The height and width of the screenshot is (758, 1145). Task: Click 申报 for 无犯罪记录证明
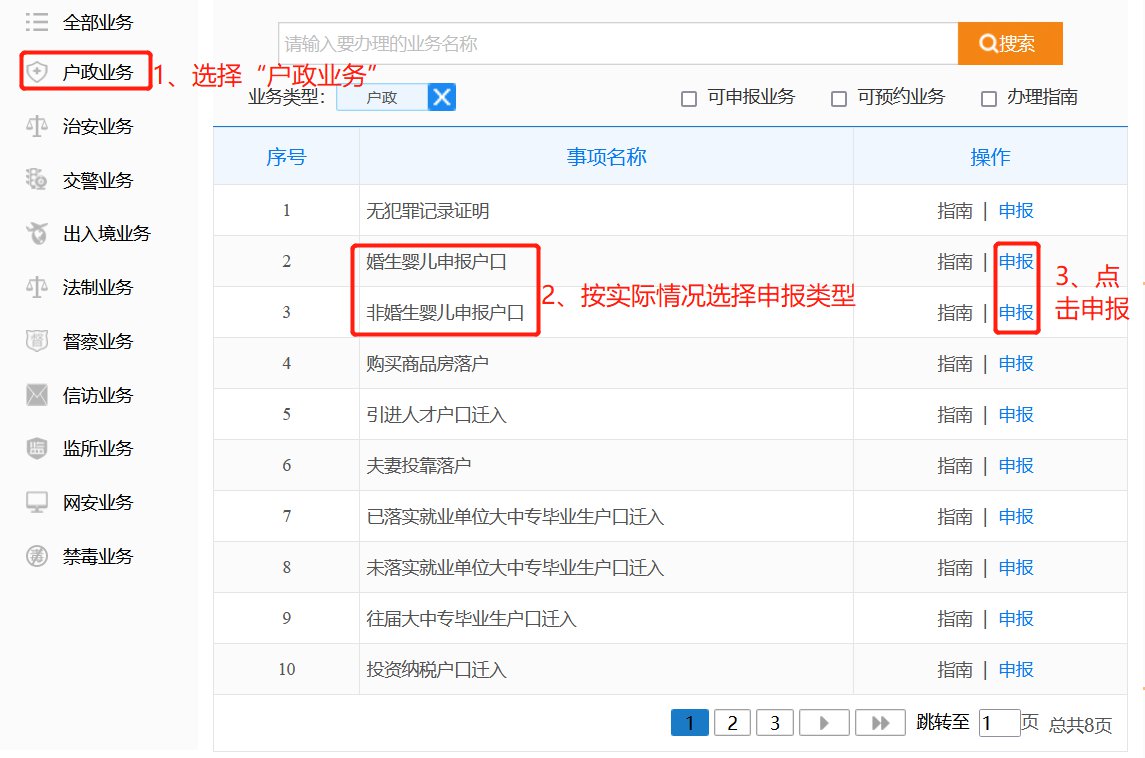pos(1016,211)
